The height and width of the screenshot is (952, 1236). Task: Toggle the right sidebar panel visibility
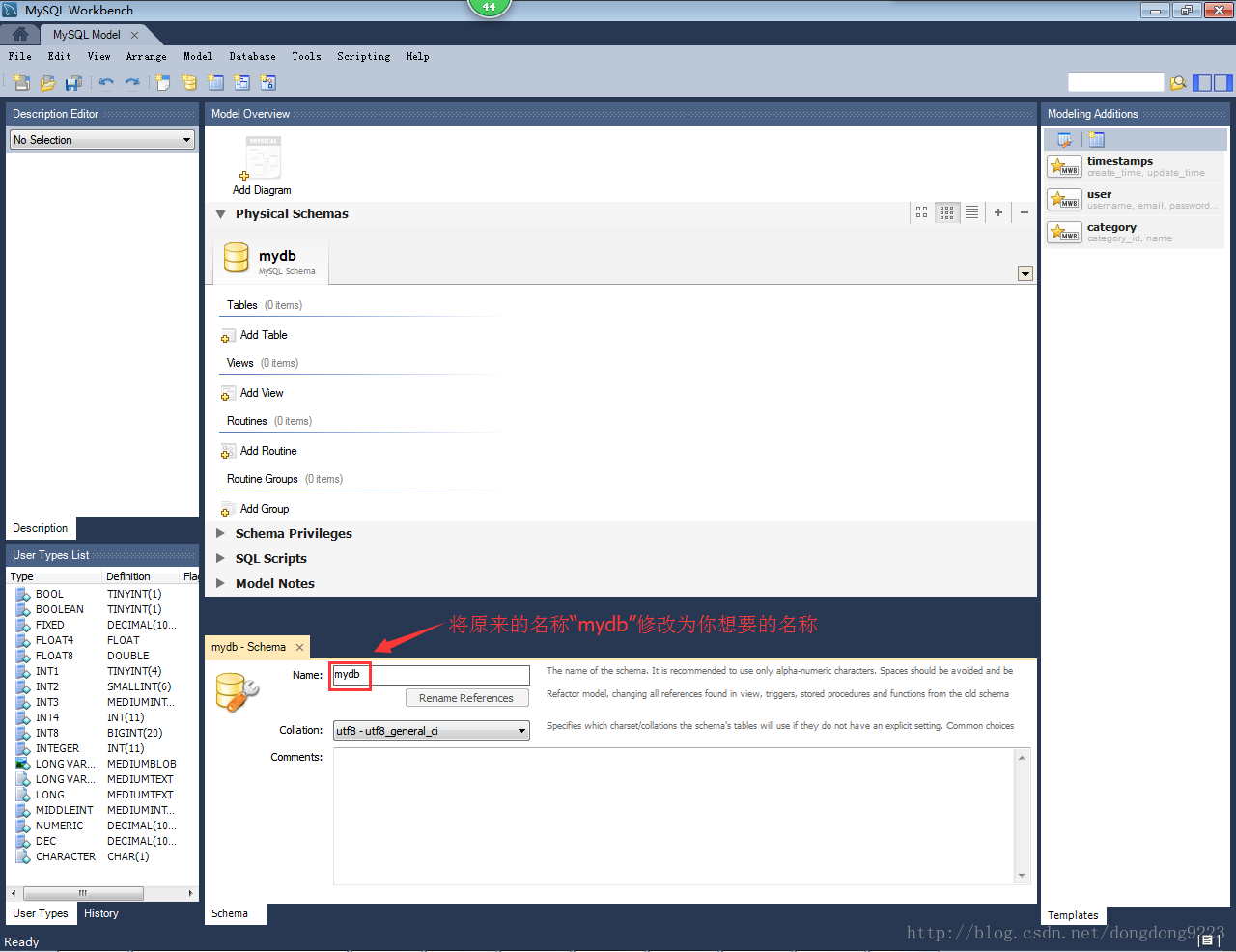pos(1222,83)
